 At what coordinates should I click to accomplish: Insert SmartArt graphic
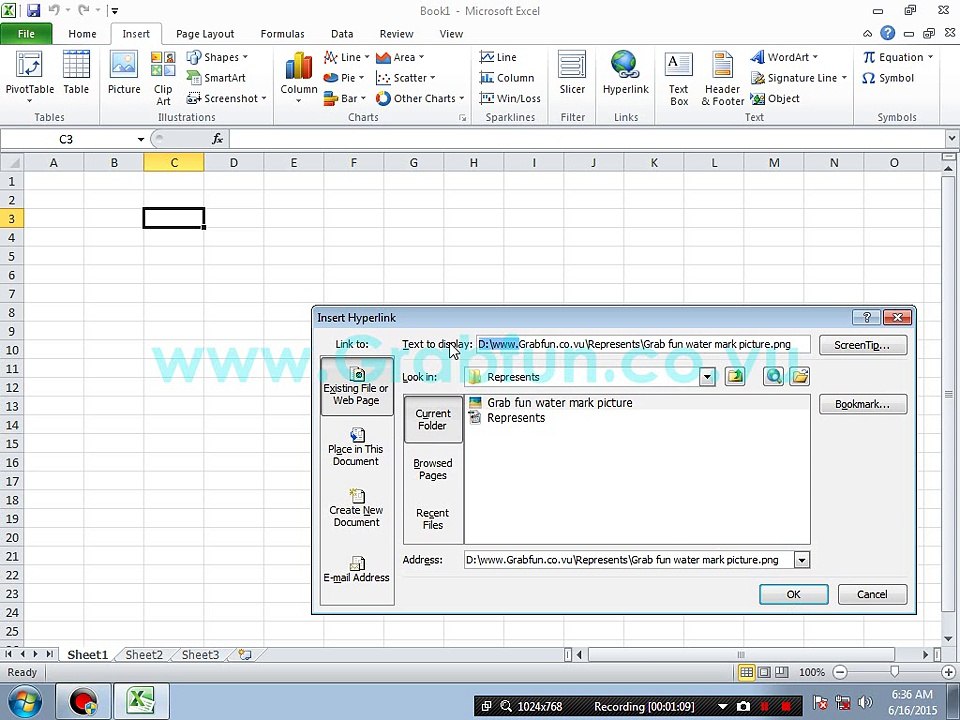point(216,78)
